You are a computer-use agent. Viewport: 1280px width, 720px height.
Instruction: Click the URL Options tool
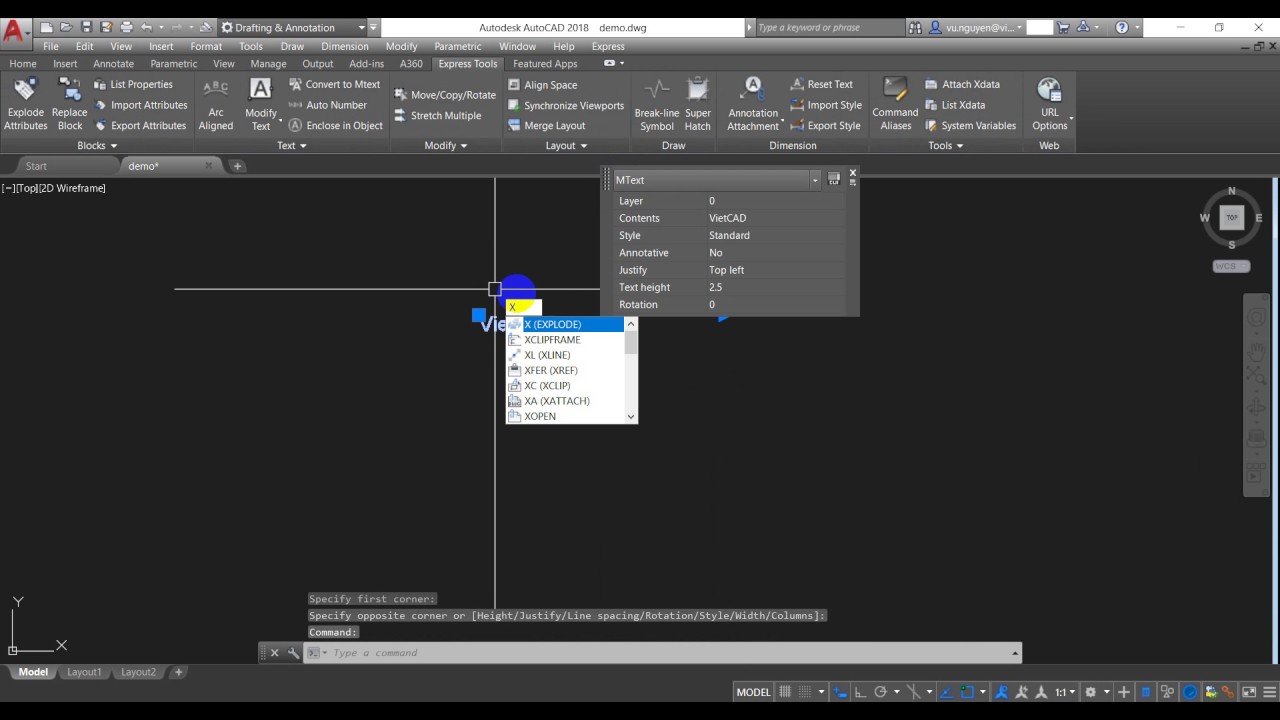click(x=1050, y=104)
